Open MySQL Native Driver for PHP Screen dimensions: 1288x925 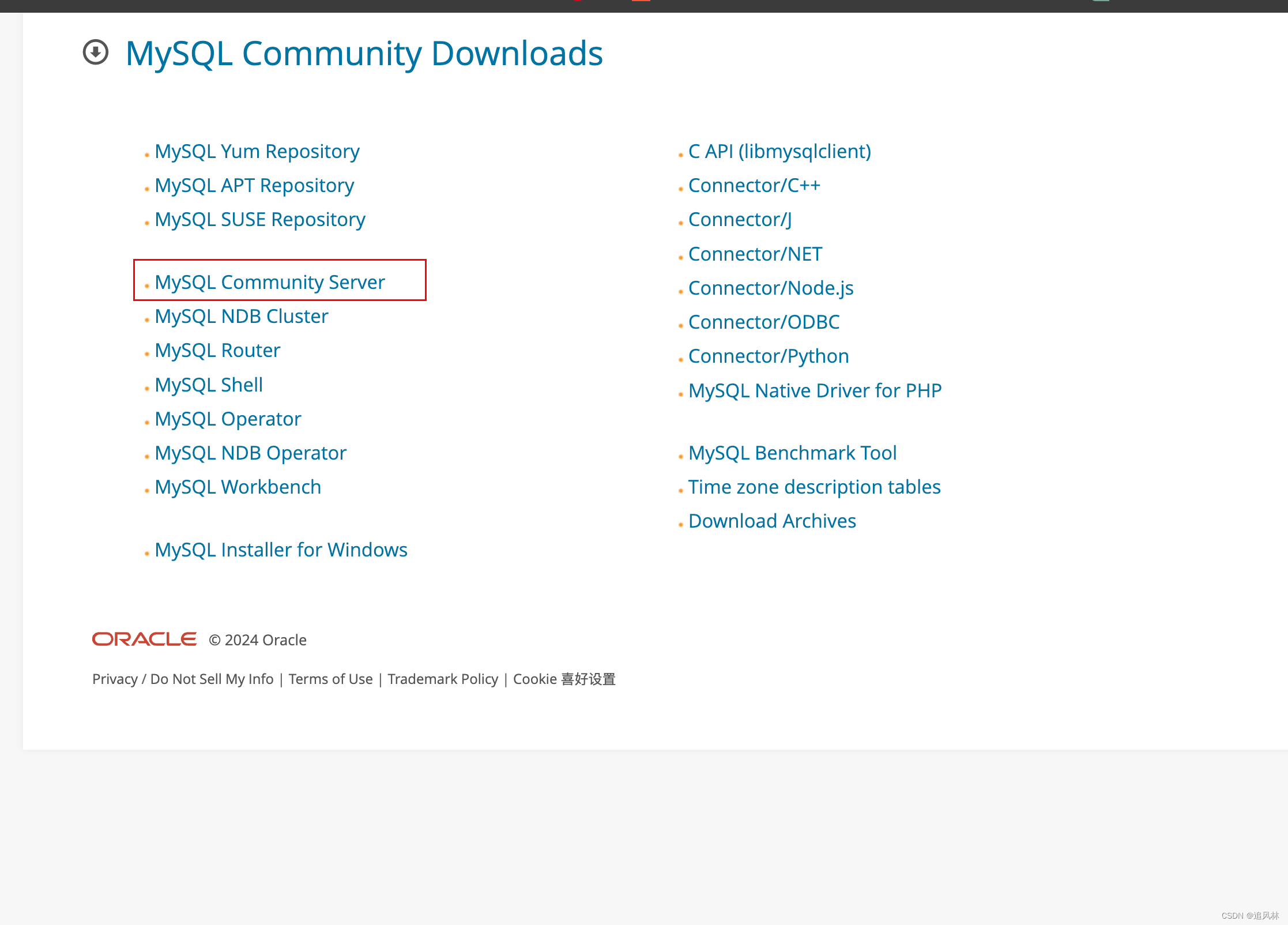pyautogui.click(x=815, y=390)
